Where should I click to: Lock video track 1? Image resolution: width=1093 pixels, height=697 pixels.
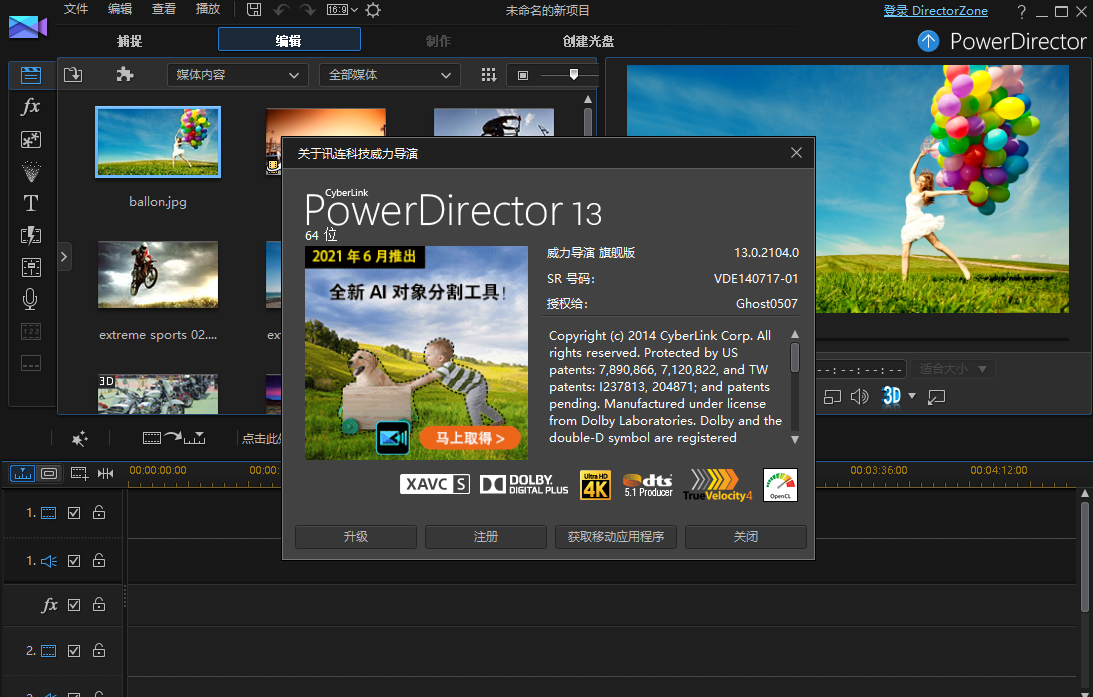[99, 512]
